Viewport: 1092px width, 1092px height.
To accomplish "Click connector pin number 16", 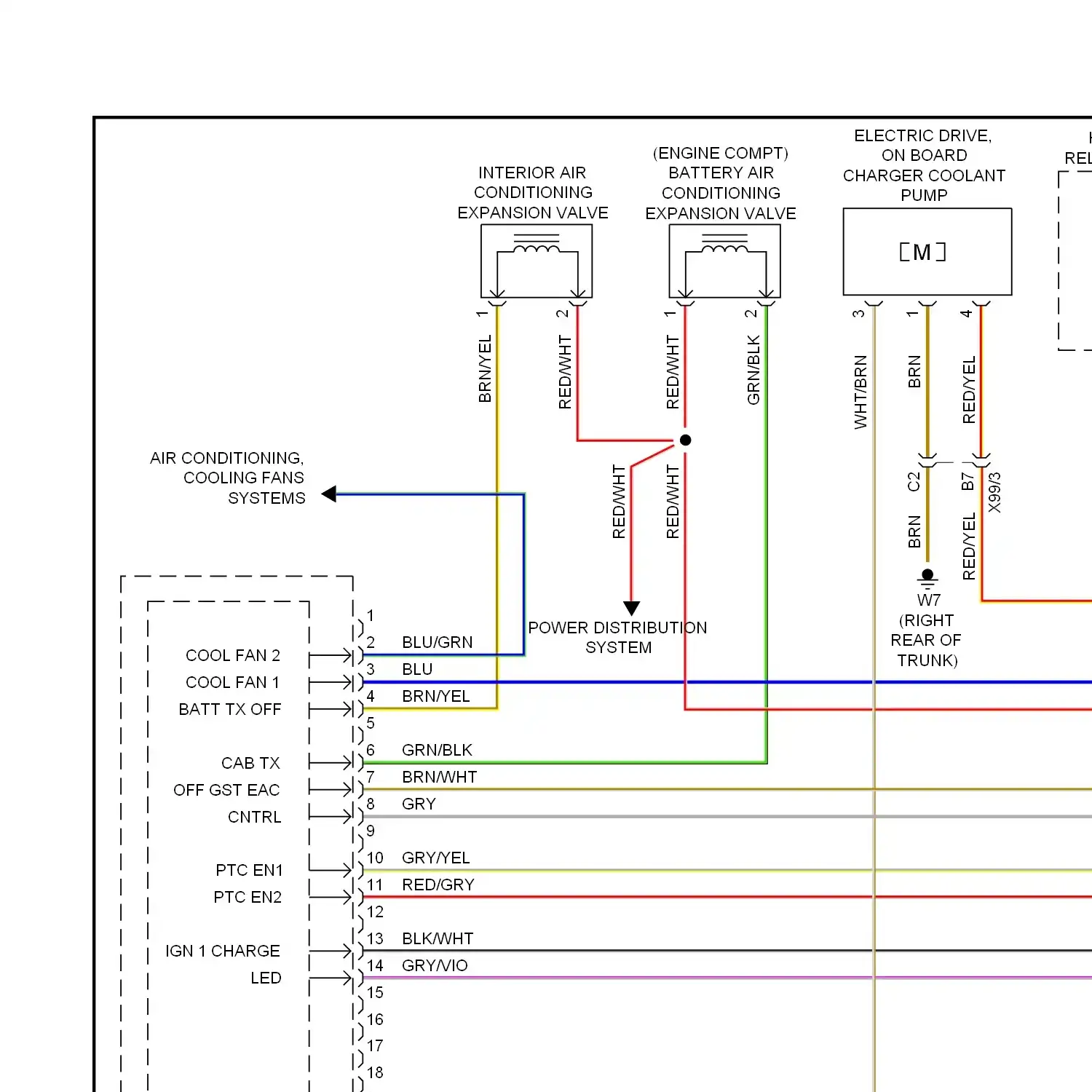I will [x=375, y=1020].
